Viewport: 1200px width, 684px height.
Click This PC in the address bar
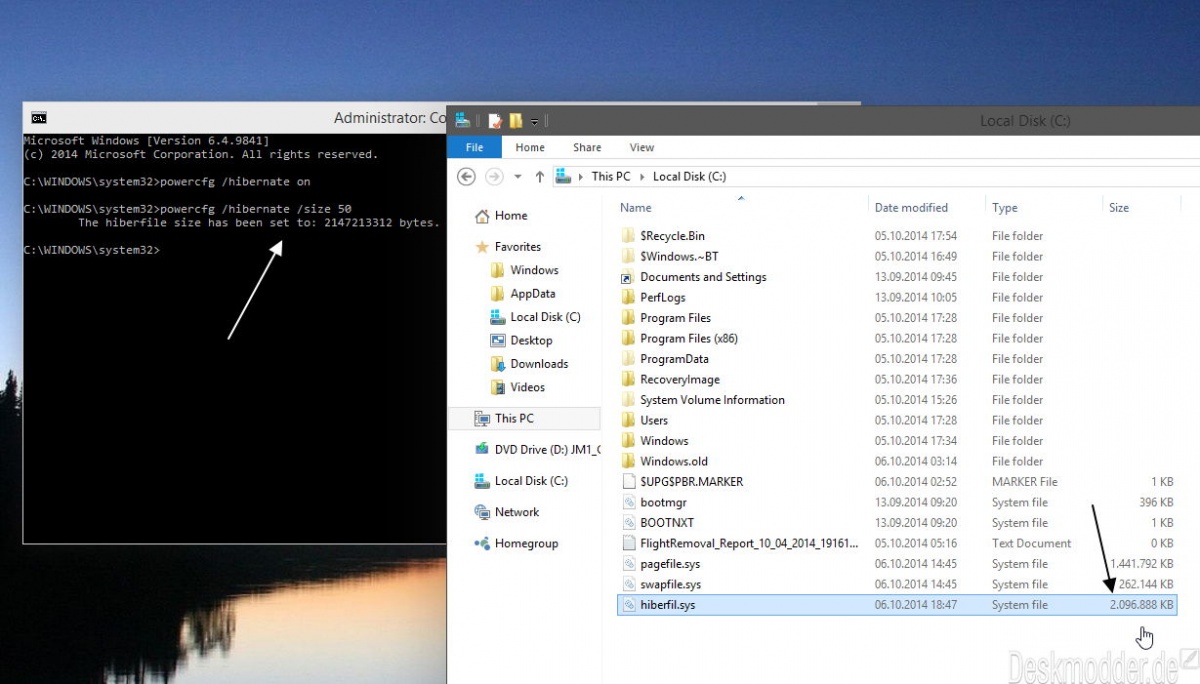[x=611, y=176]
